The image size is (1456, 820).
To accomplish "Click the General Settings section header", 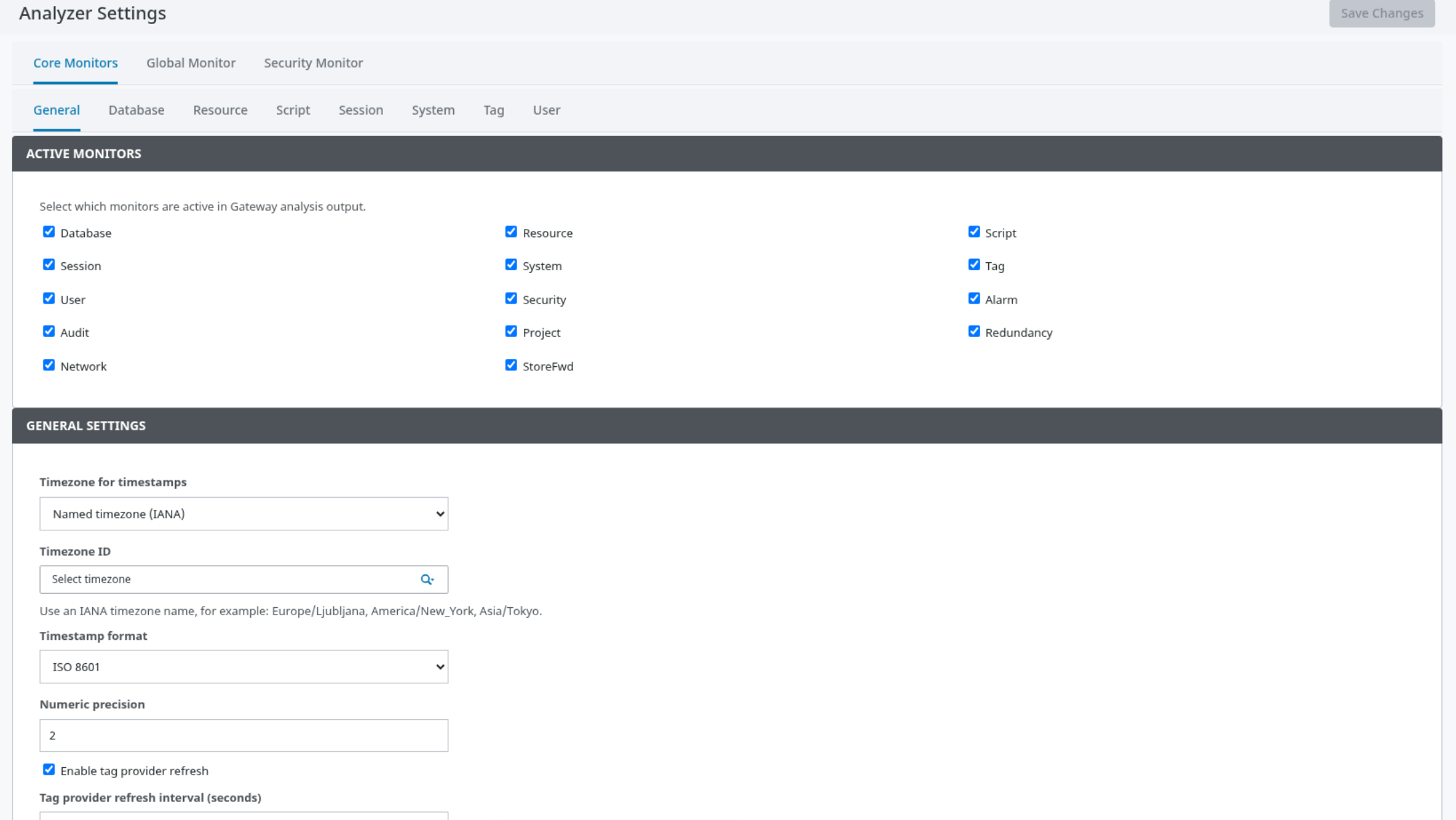I will (x=727, y=426).
